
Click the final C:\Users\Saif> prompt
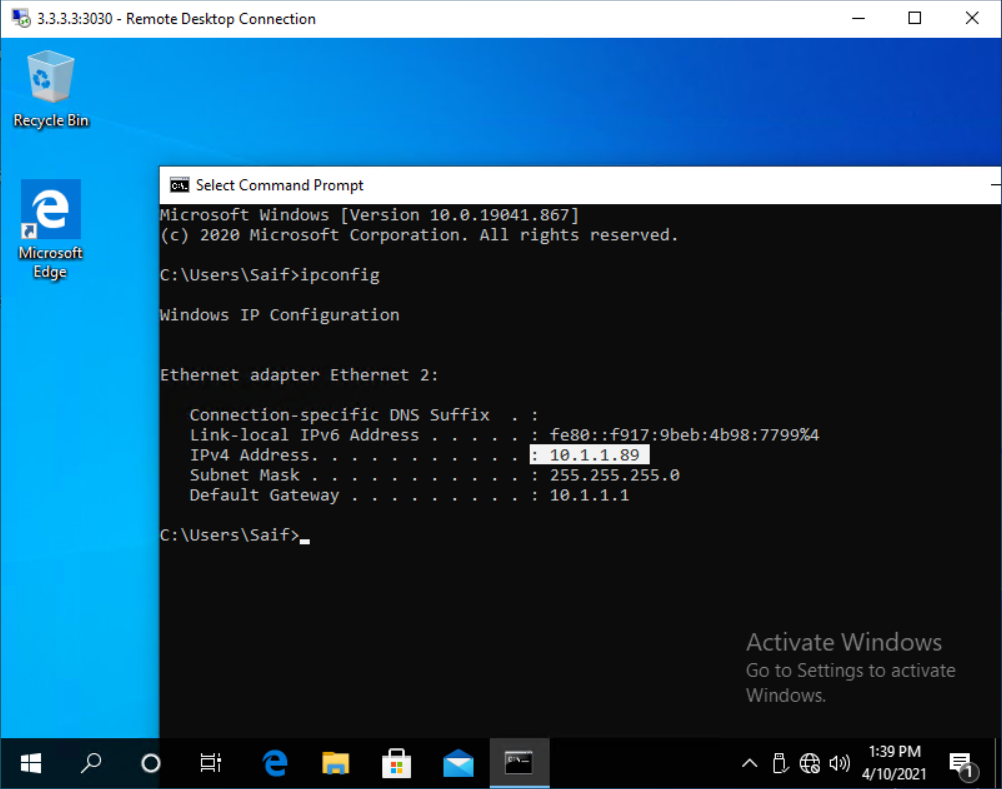(x=229, y=535)
